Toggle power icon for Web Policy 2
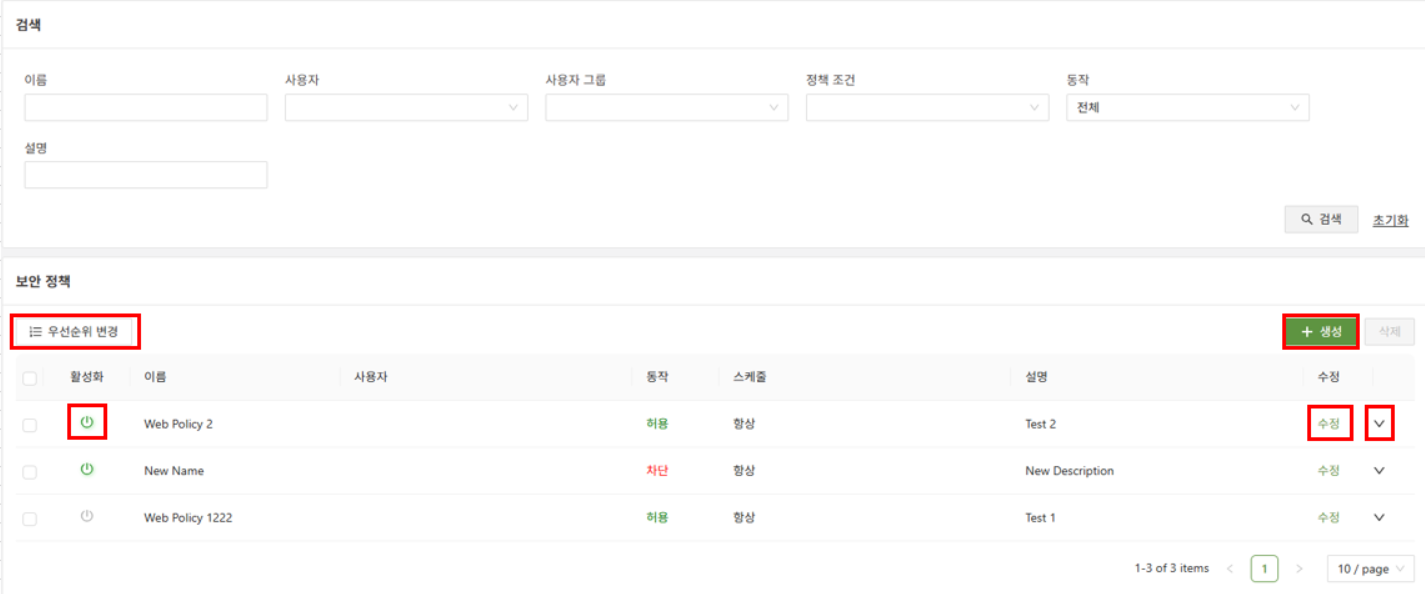The width and height of the screenshot is (1425, 594). point(87,423)
